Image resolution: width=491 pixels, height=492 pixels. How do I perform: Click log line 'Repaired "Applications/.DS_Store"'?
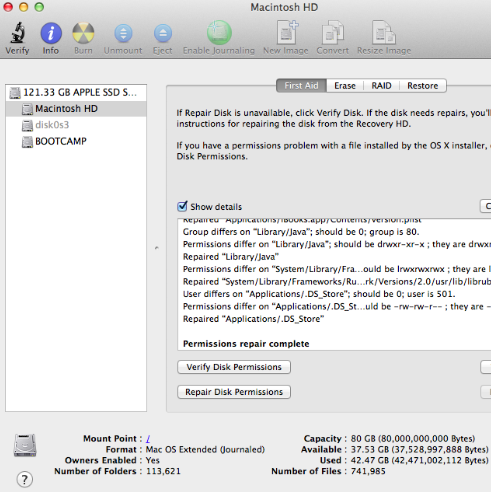(x=253, y=319)
